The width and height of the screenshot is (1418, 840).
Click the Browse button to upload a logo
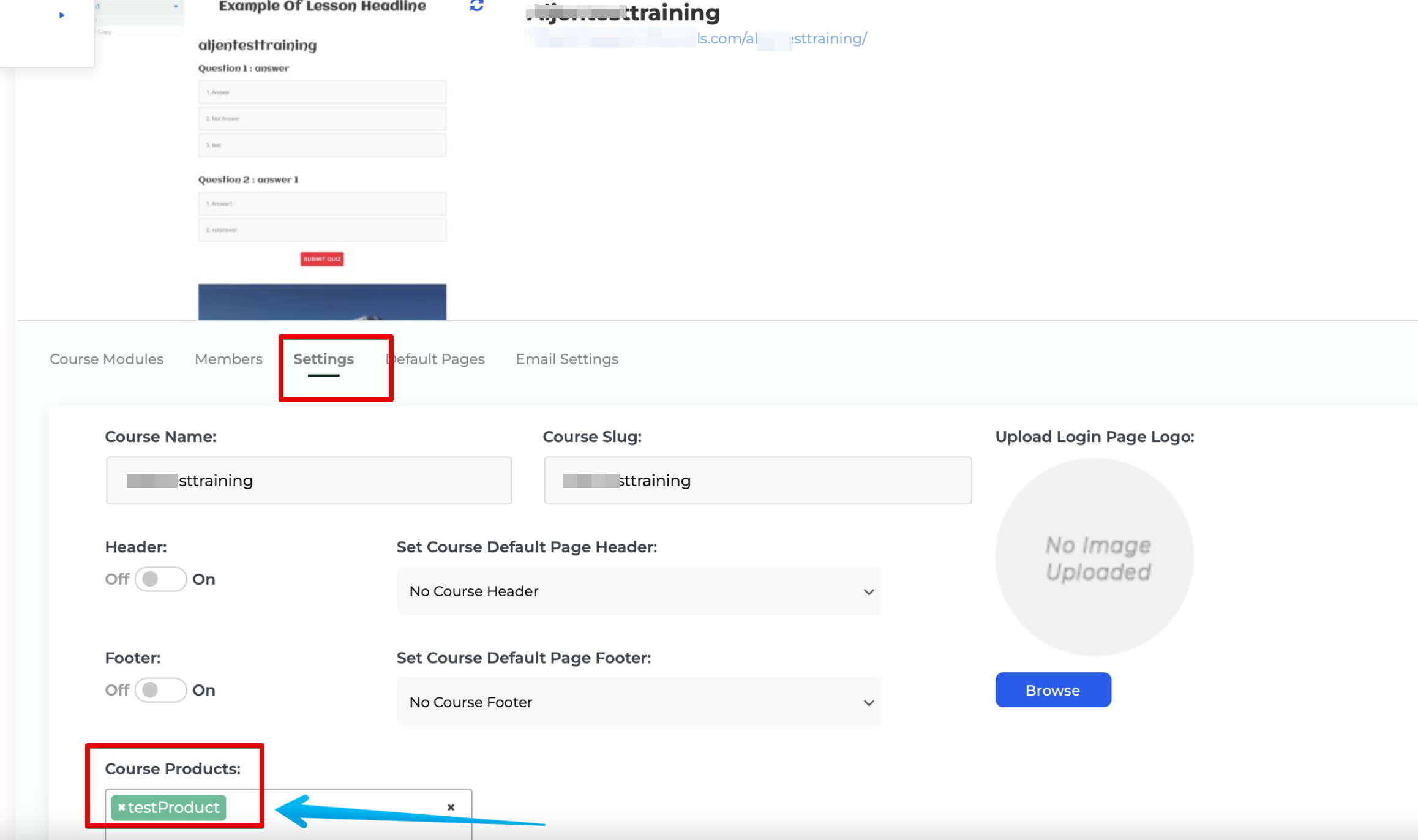pyautogui.click(x=1052, y=690)
